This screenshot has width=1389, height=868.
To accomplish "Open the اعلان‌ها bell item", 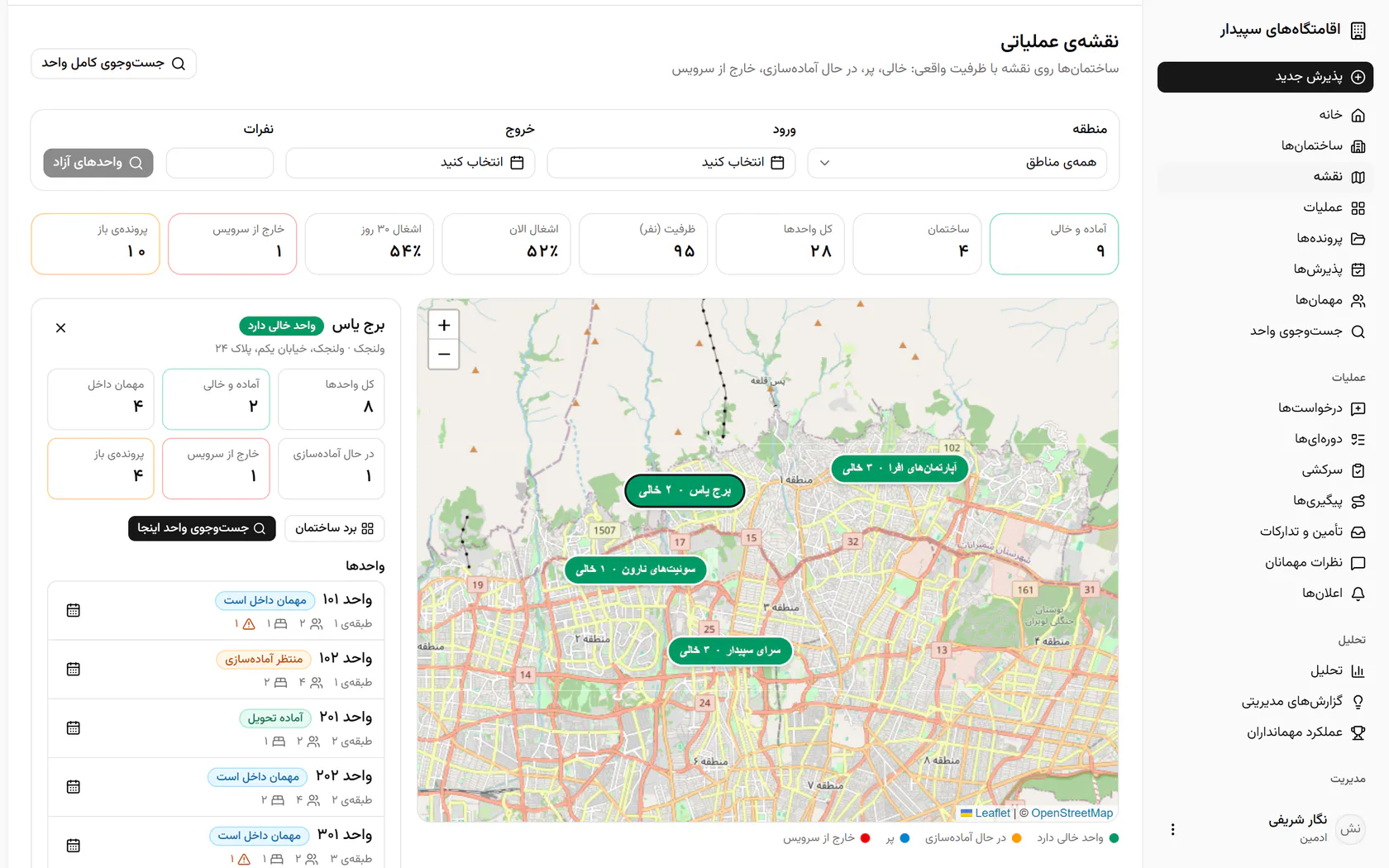I will 1265,594.
